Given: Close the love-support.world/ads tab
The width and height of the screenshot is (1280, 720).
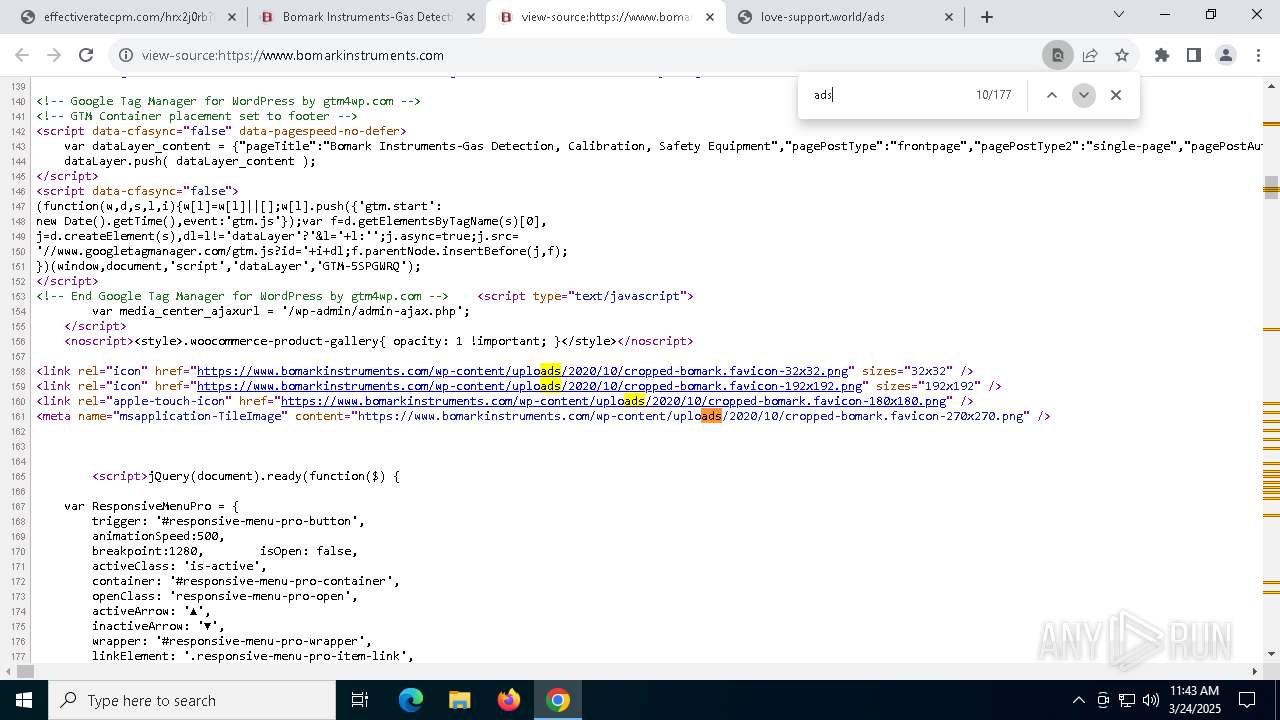Looking at the screenshot, I should pos(950,17).
